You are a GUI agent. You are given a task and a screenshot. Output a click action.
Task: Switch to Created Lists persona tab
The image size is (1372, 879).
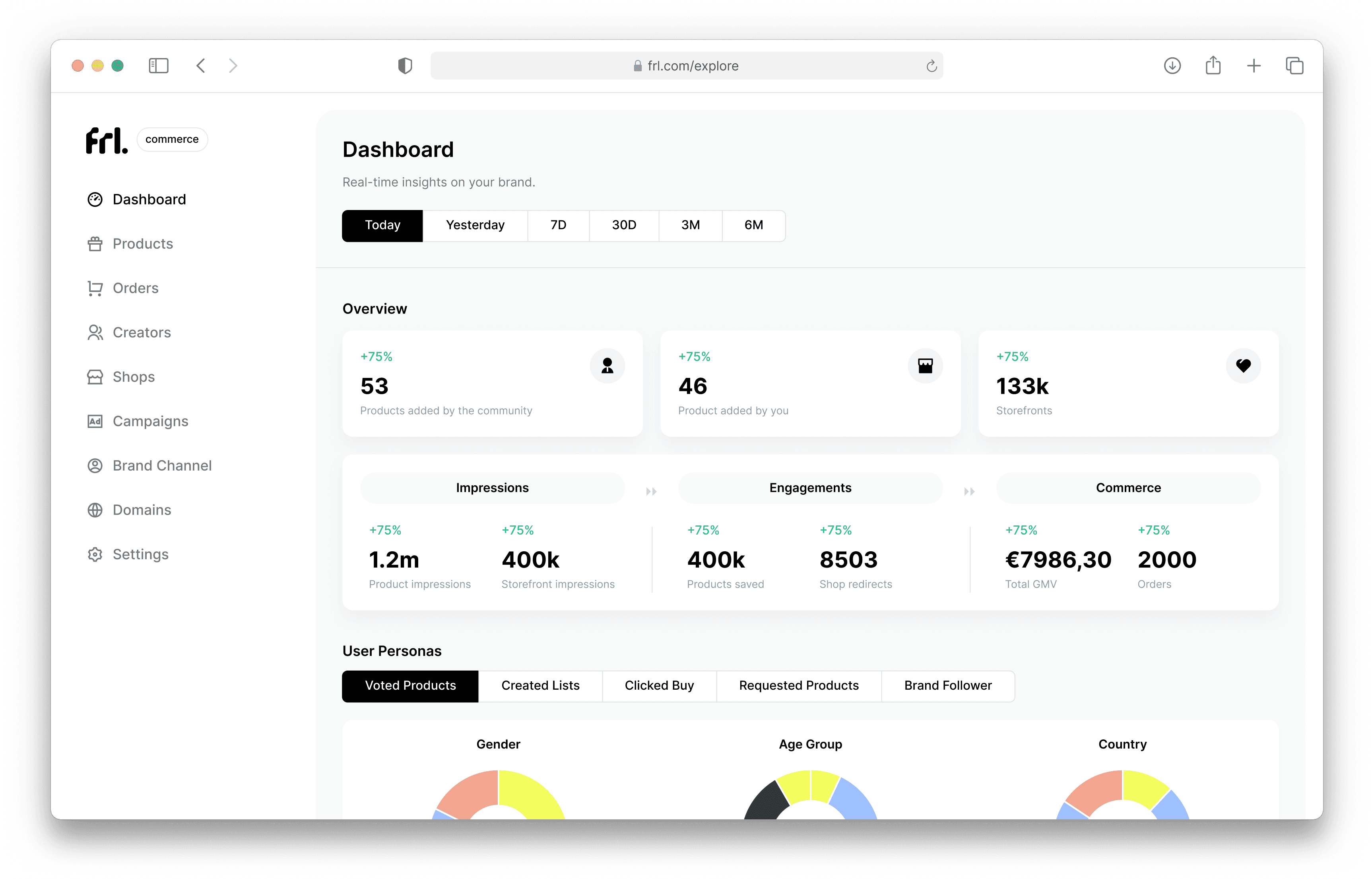pyautogui.click(x=540, y=686)
